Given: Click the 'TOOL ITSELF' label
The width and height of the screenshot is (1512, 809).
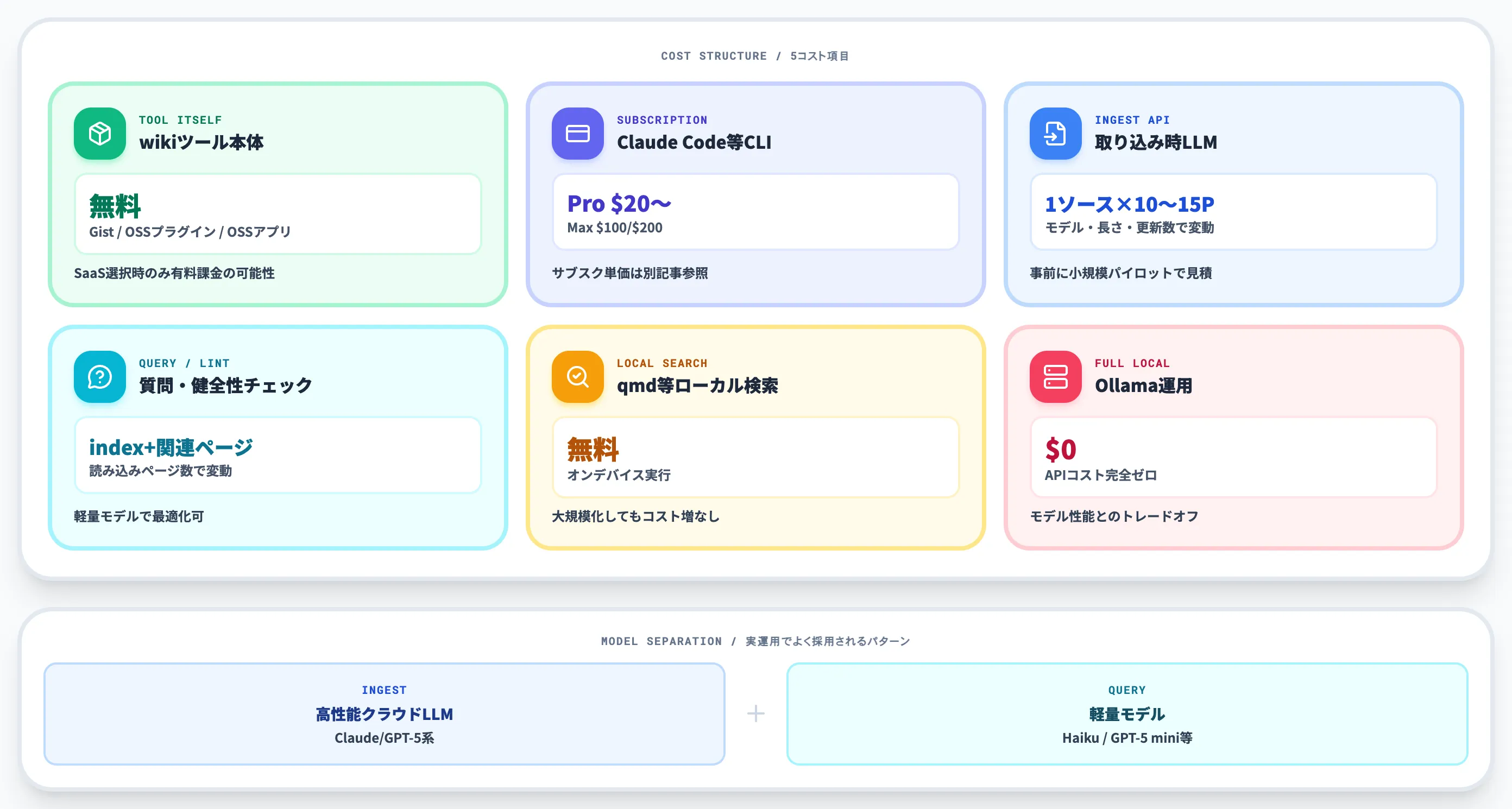Looking at the screenshot, I should (180, 119).
